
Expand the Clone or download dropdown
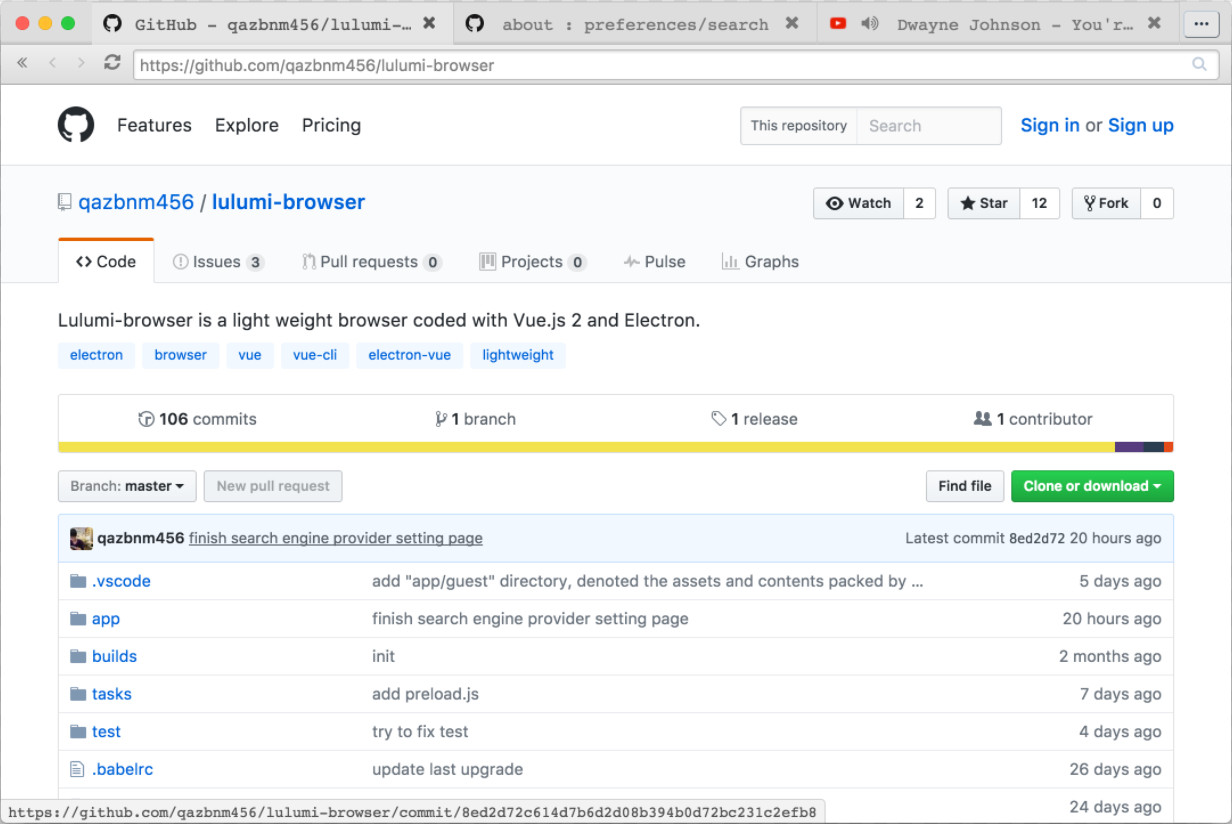[1092, 486]
